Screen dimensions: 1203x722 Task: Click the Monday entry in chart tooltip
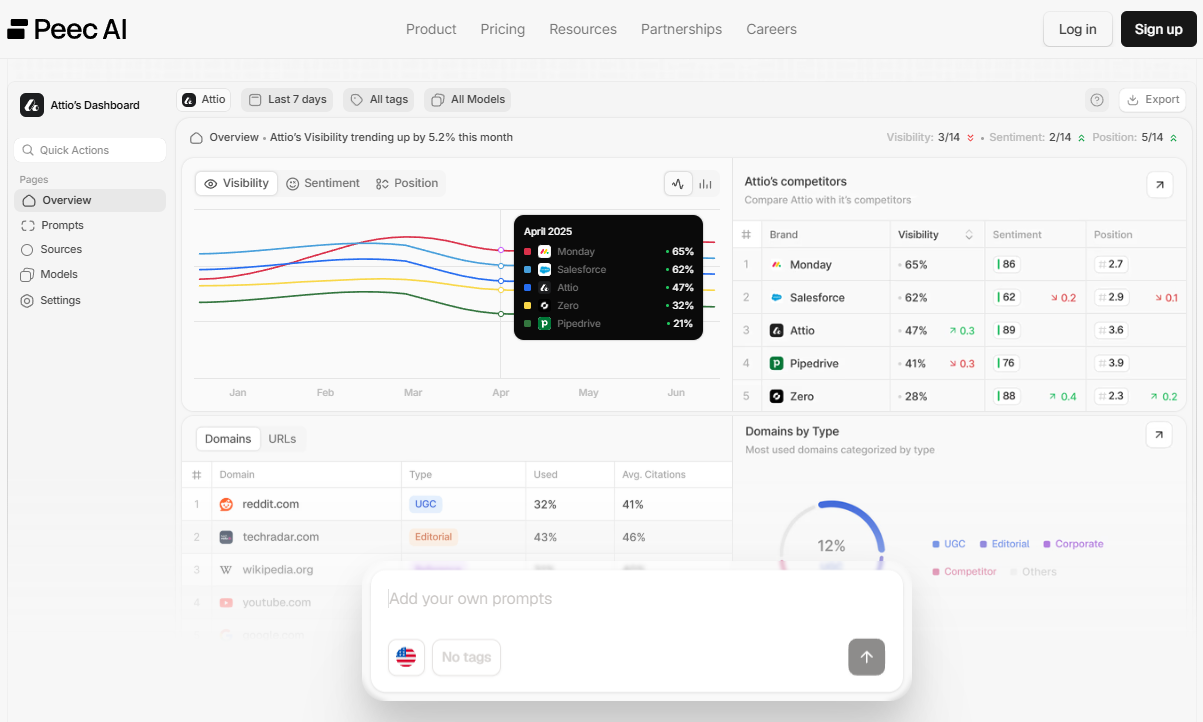tap(608, 252)
